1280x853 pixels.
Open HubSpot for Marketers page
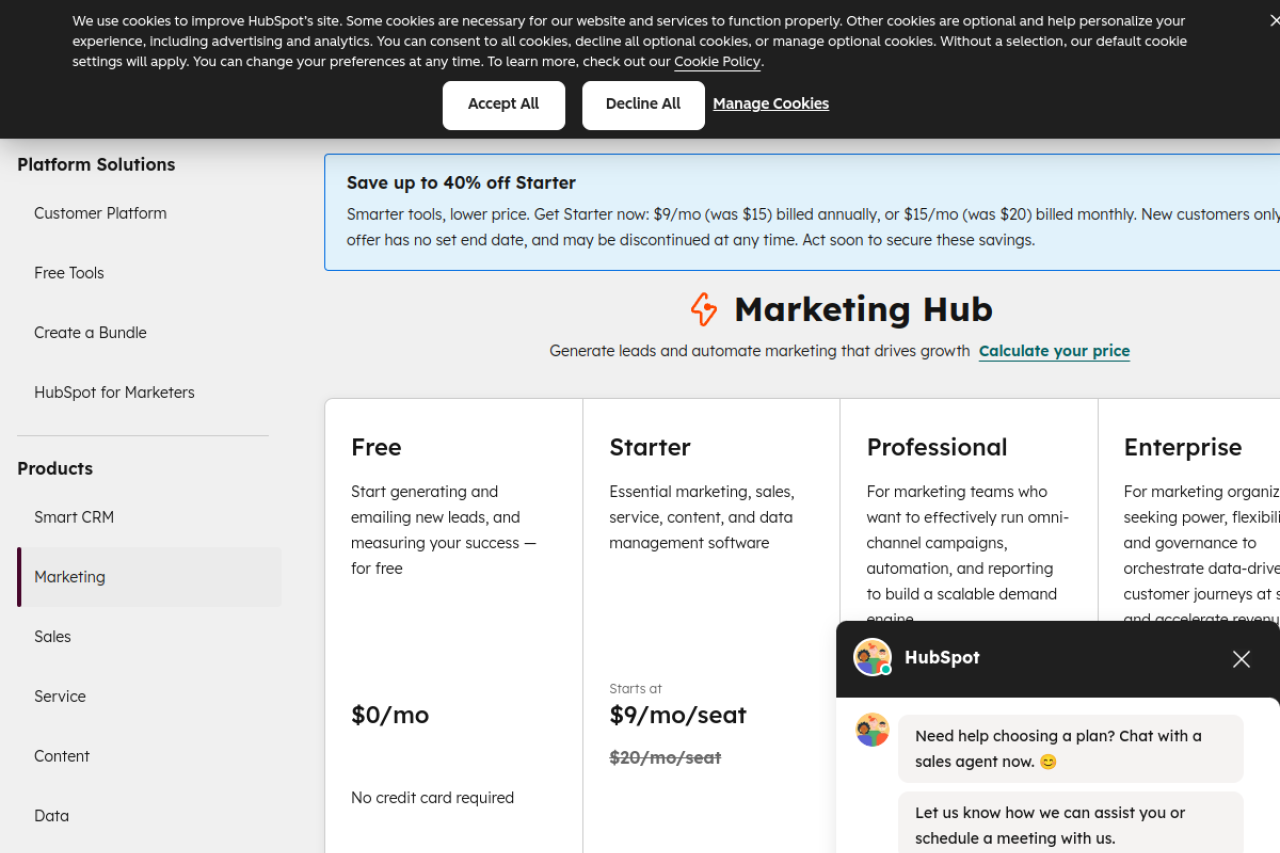coord(113,392)
